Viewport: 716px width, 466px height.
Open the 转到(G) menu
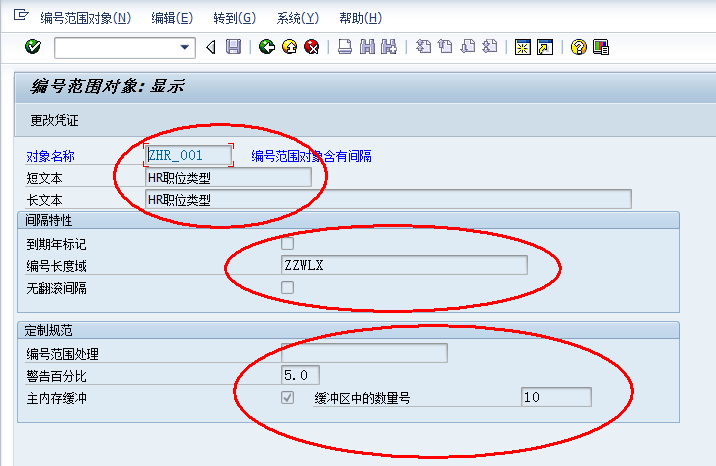[235, 18]
